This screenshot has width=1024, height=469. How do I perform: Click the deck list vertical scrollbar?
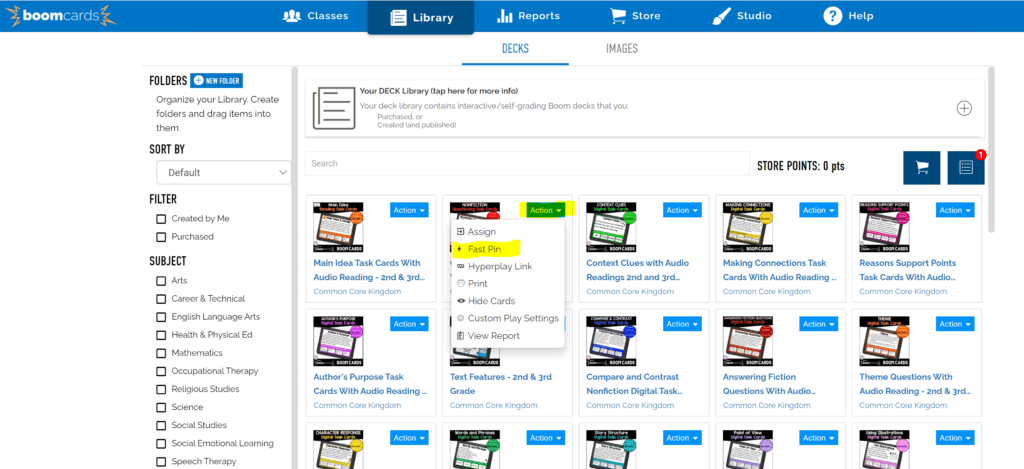coord(991,150)
